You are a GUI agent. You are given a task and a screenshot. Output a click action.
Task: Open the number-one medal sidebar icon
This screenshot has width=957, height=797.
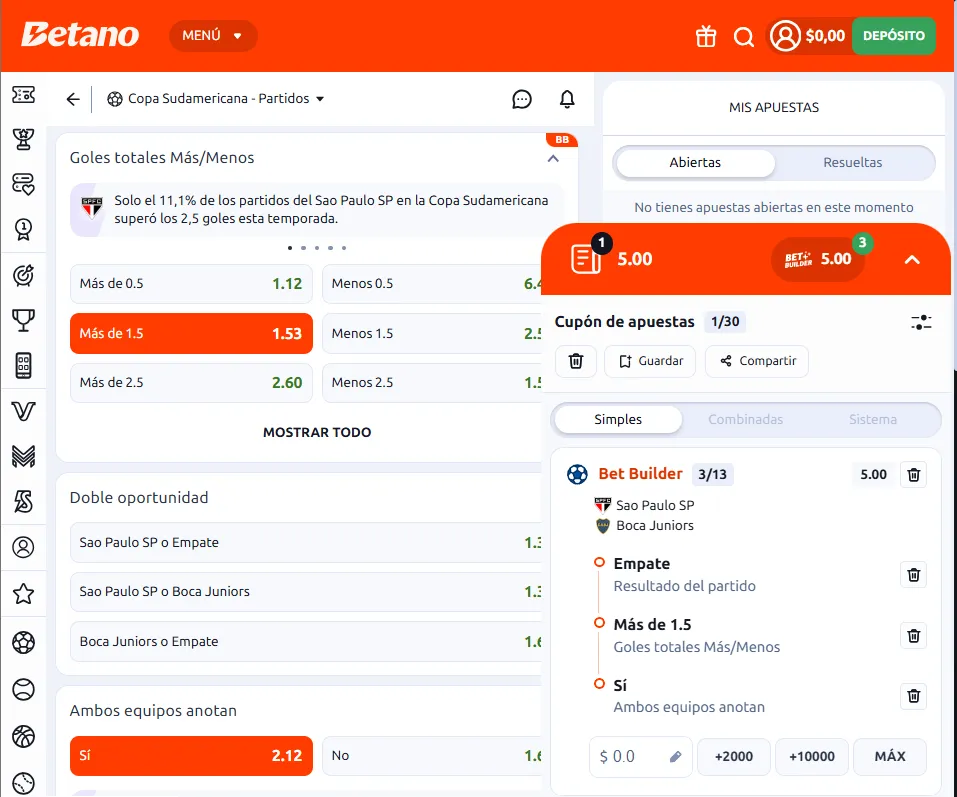pyautogui.click(x=23, y=229)
